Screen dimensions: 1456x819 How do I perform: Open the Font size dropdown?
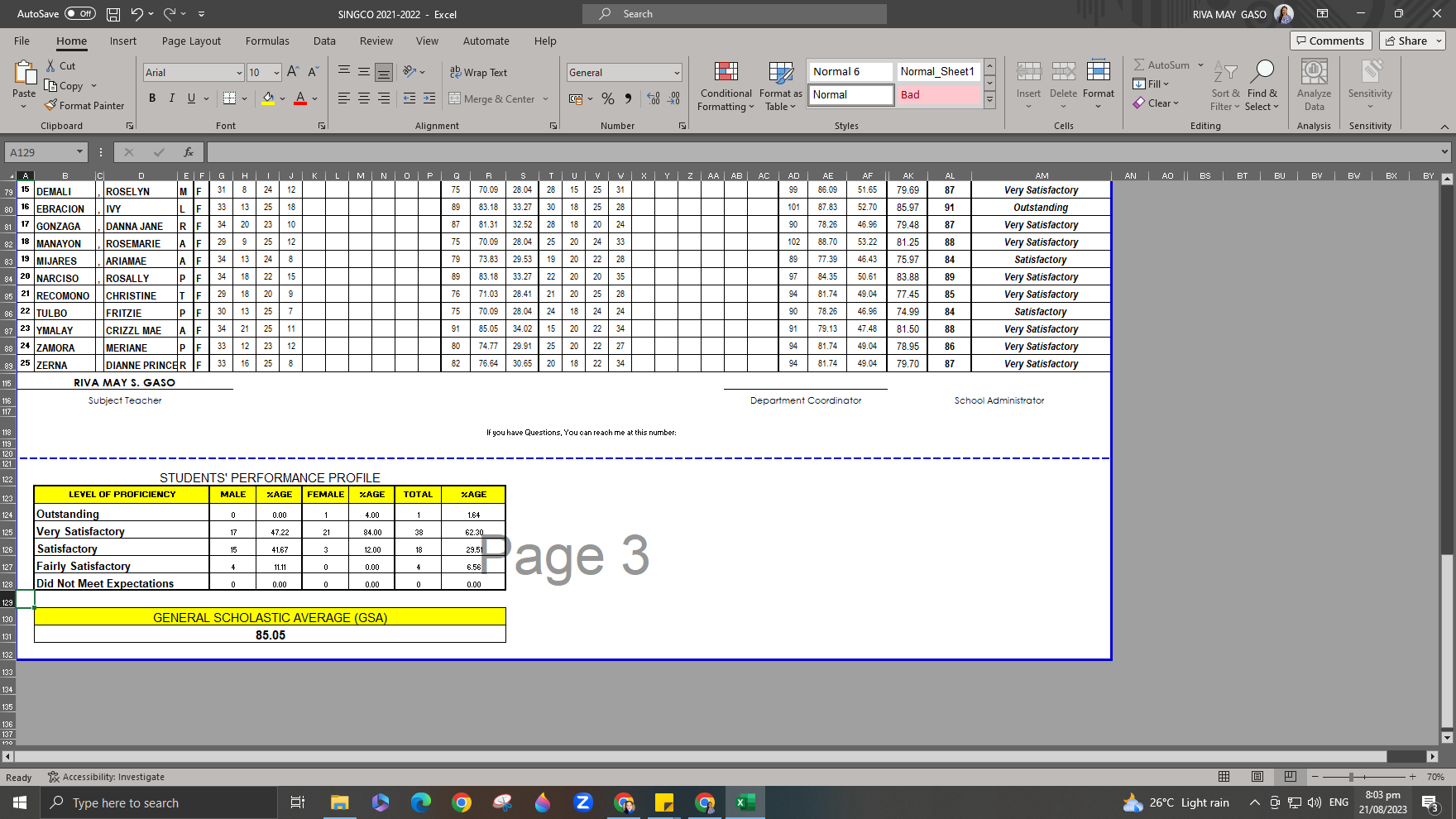(276, 73)
